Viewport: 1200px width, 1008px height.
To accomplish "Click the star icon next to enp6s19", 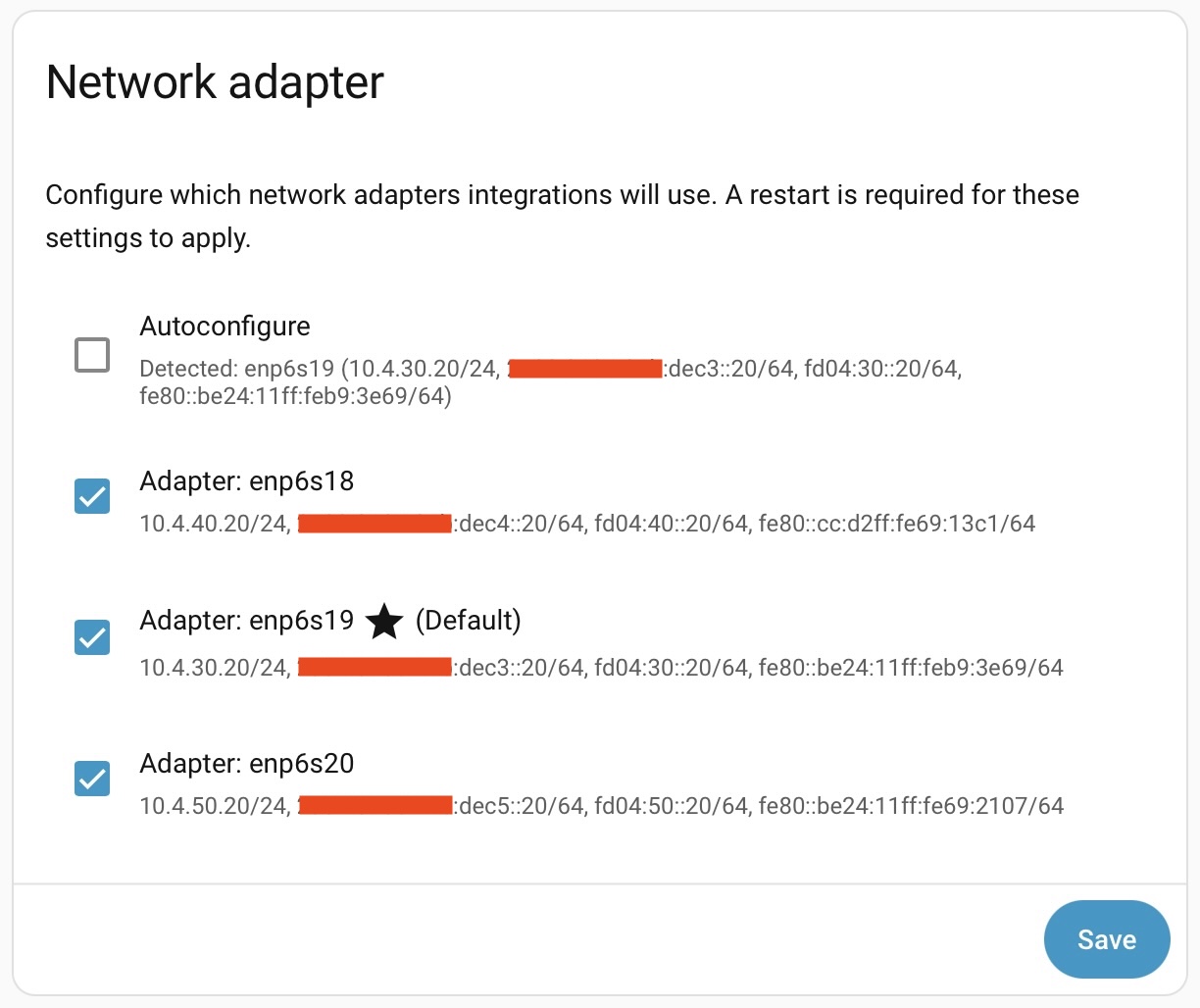I will click(384, 622).
